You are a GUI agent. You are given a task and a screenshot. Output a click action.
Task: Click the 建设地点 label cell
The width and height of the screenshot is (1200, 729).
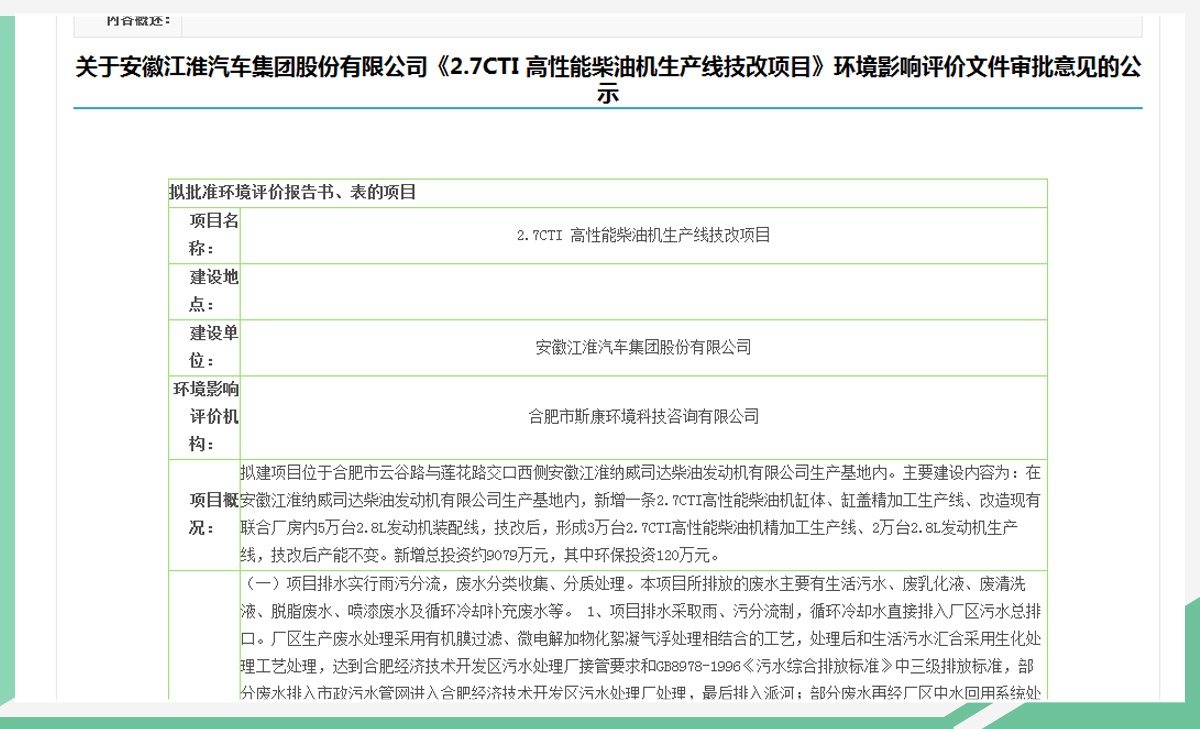point(205,291)
